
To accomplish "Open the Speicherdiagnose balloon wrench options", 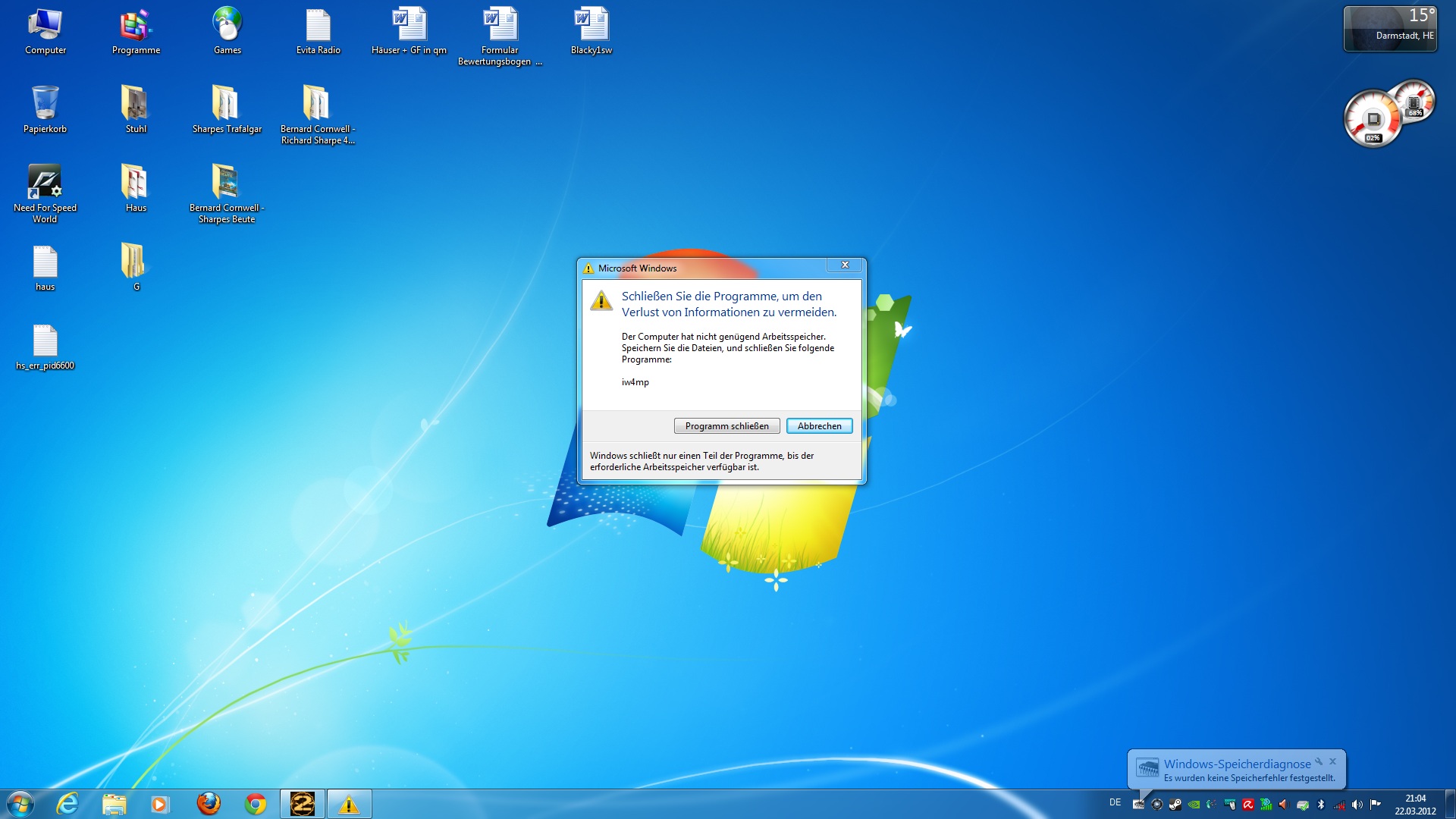I will click(x=1319, y=761).
